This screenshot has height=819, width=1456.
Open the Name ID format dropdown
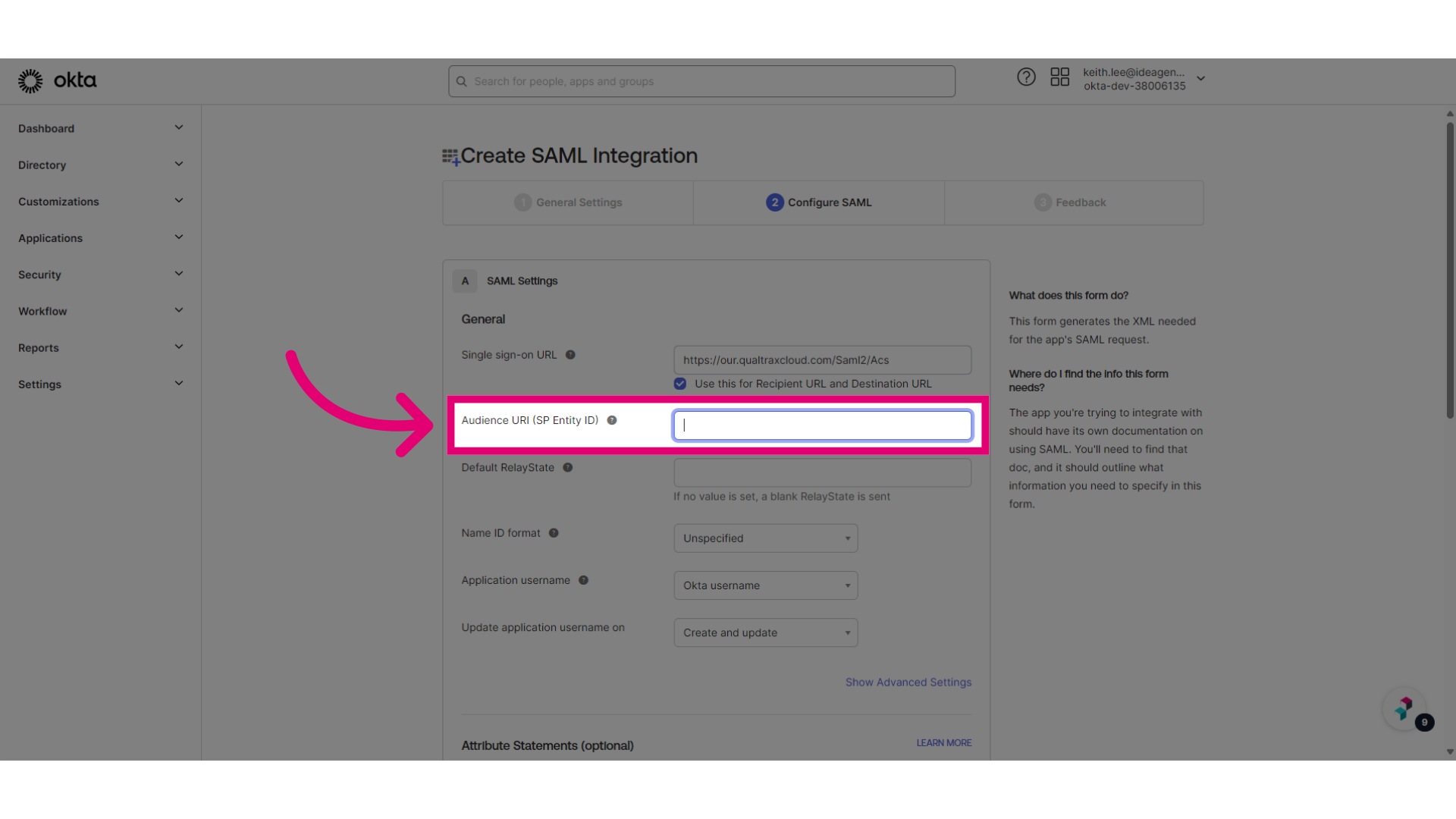(766, 538)
